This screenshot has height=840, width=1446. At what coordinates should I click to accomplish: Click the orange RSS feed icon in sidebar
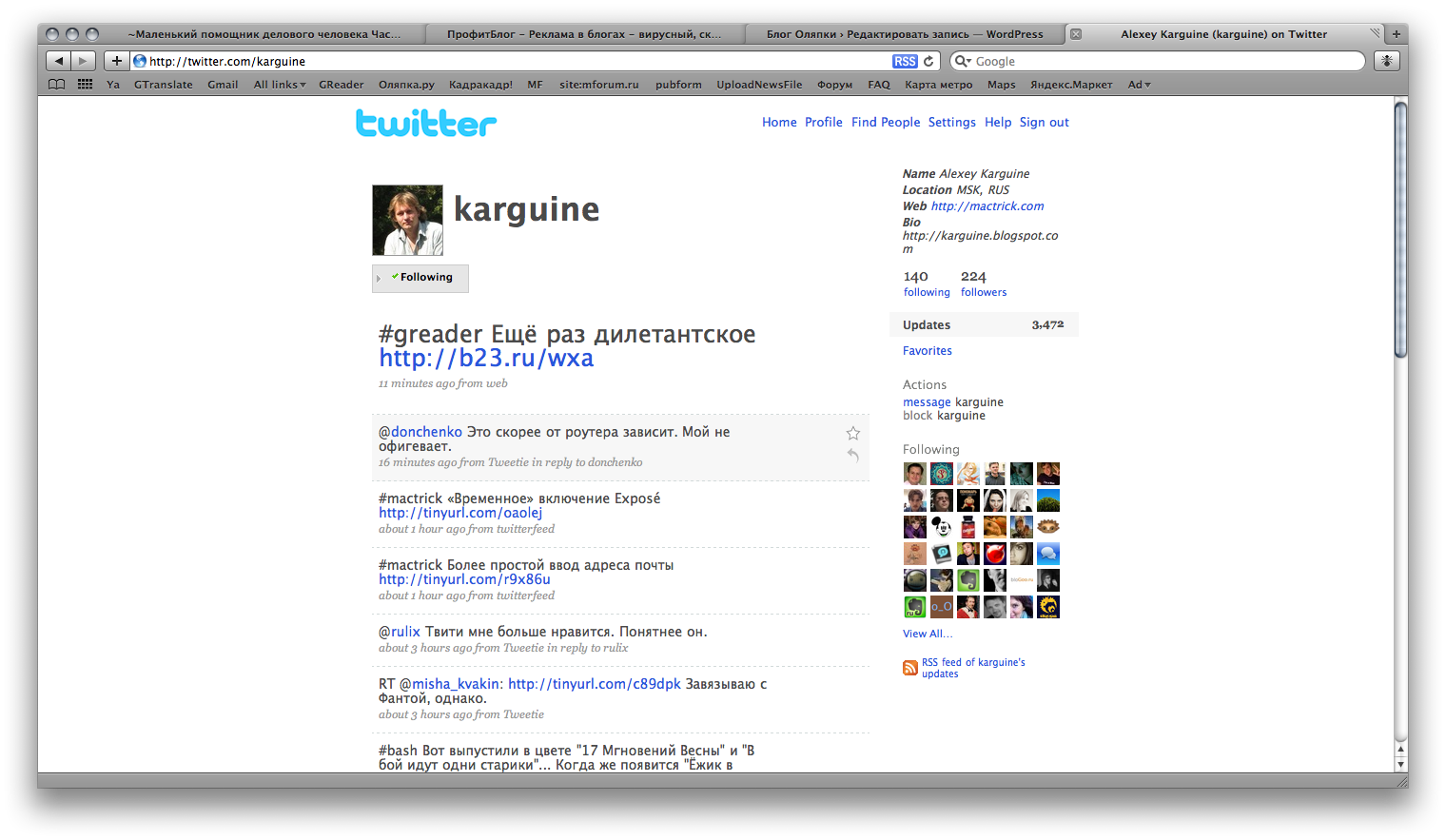910,668
